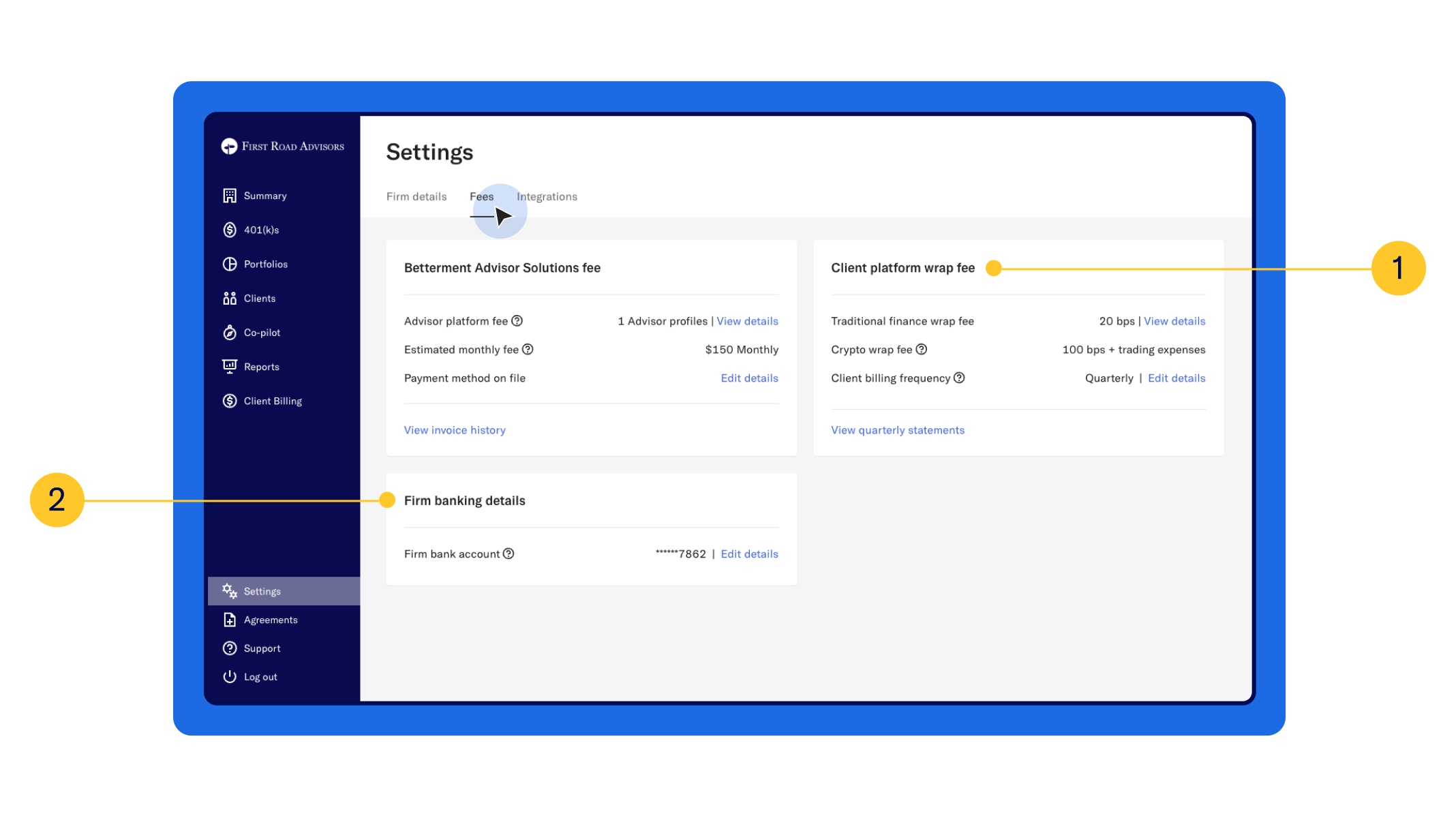Image resolution: width=1456 pixels, height=818 pixels.
Task: Edit details of Client billing frequency
Action: pyautogui.click(x=1177, y=378)
